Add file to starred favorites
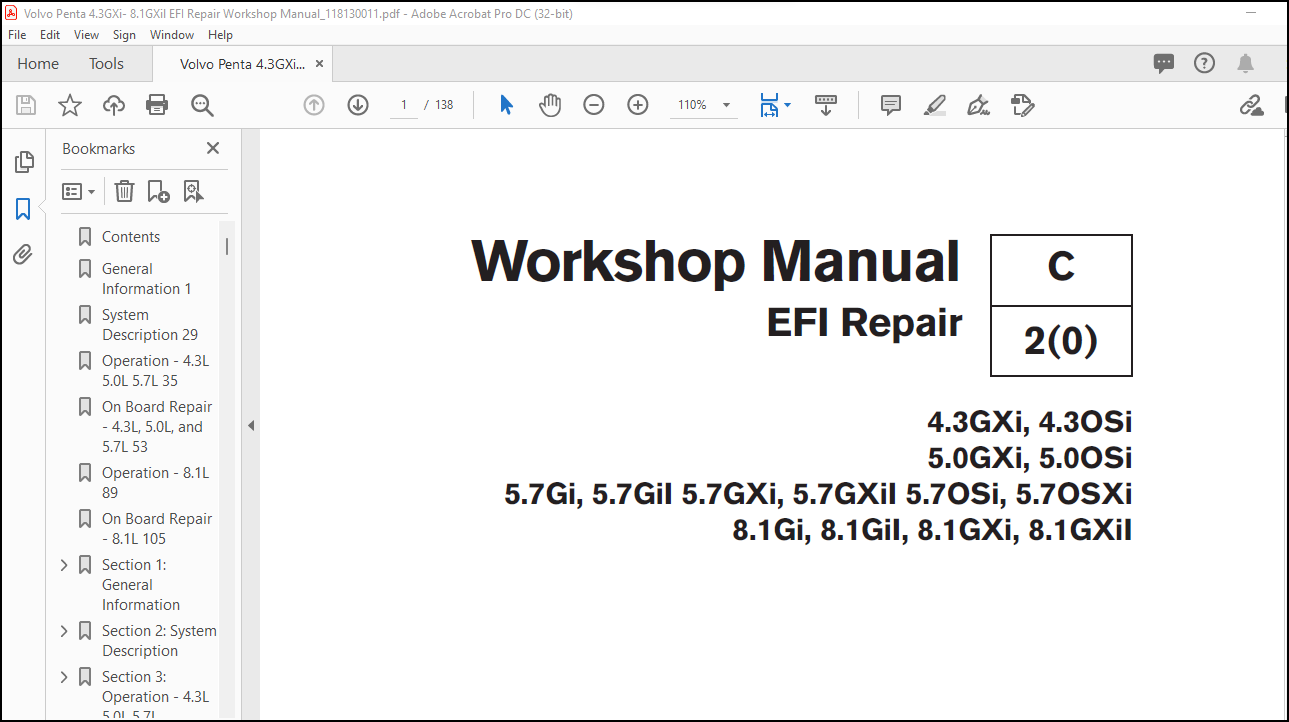 tap(70, 105)
